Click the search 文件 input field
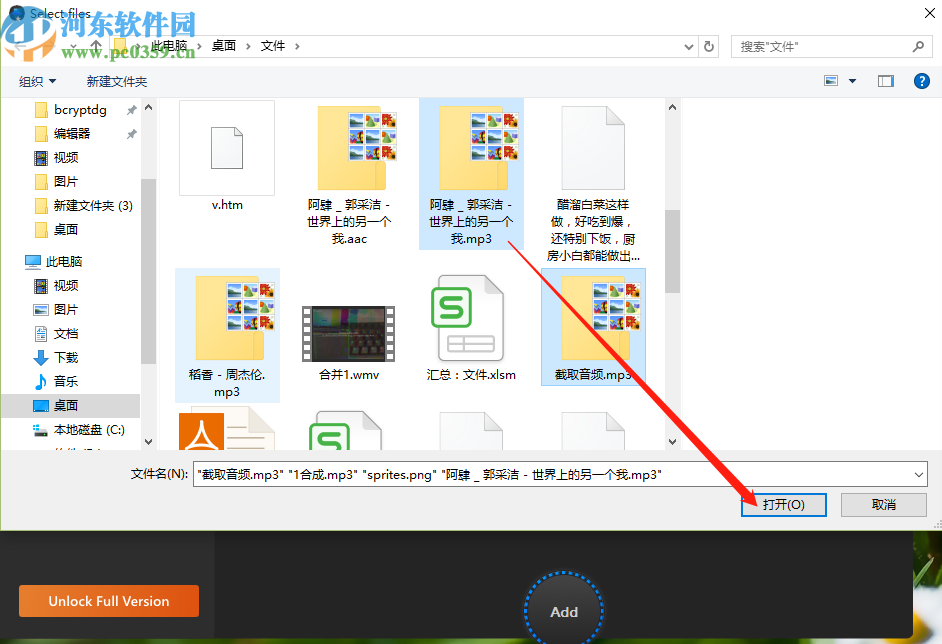Screen dimensions: 942x644 [x=823, y=46]
